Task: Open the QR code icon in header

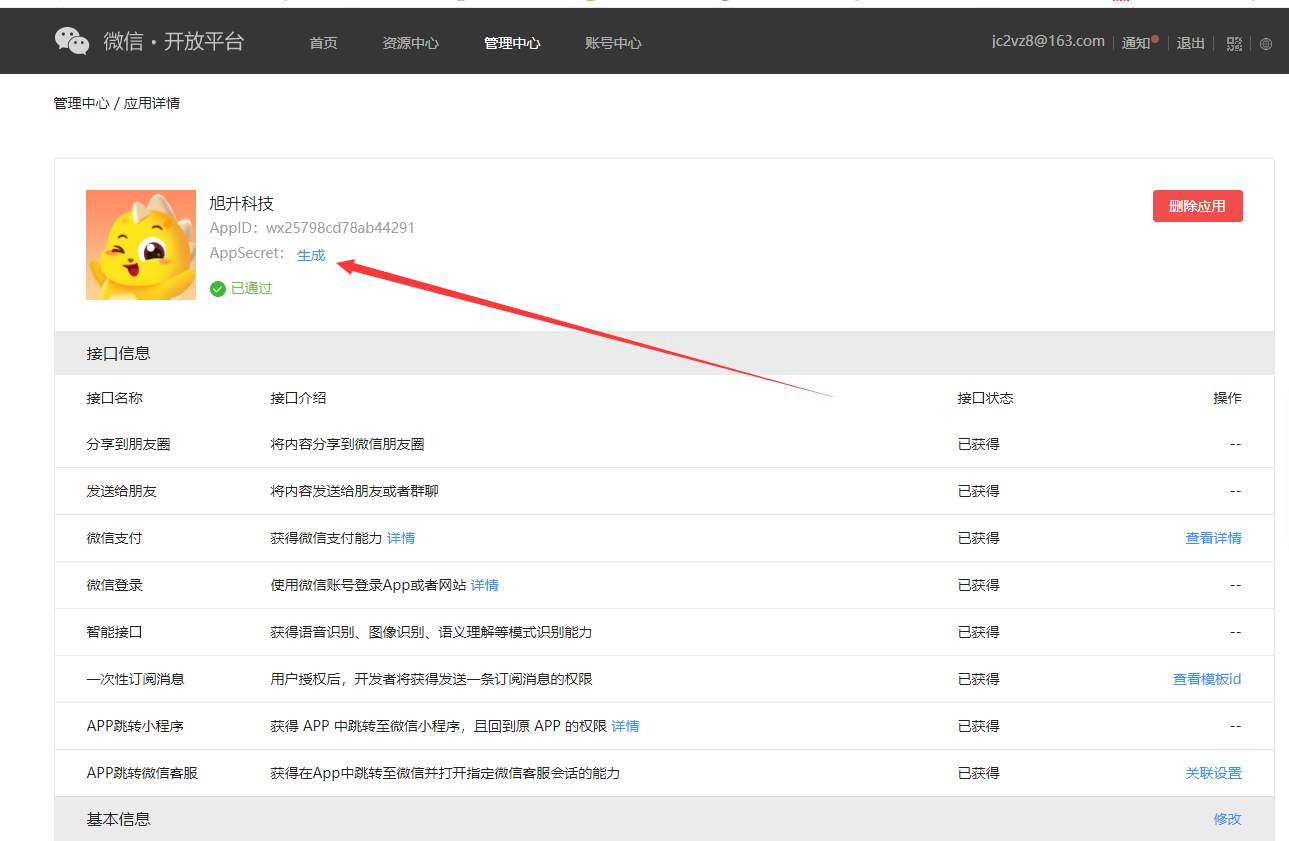Action: (1234, 43)
